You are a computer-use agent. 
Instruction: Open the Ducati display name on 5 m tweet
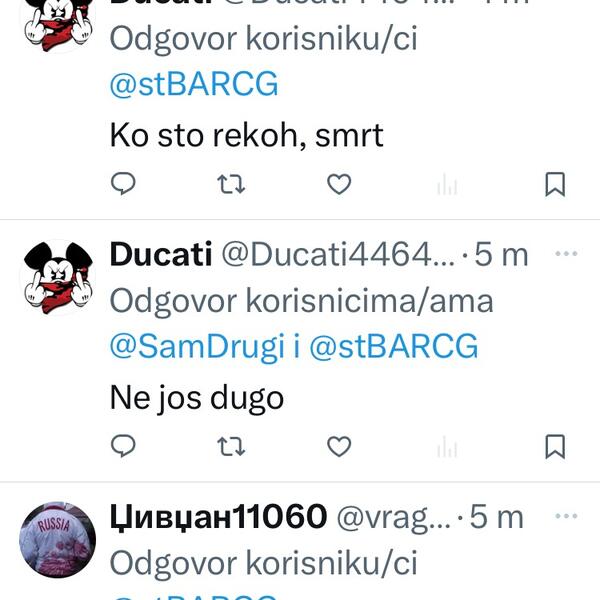[x=161, y=254]
